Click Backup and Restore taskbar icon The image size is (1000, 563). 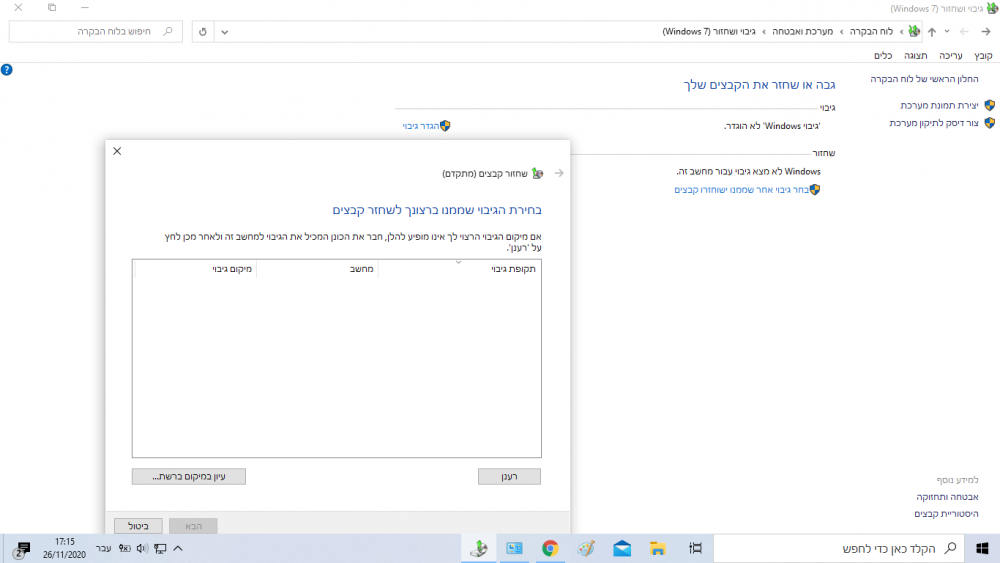click(479, 548)
